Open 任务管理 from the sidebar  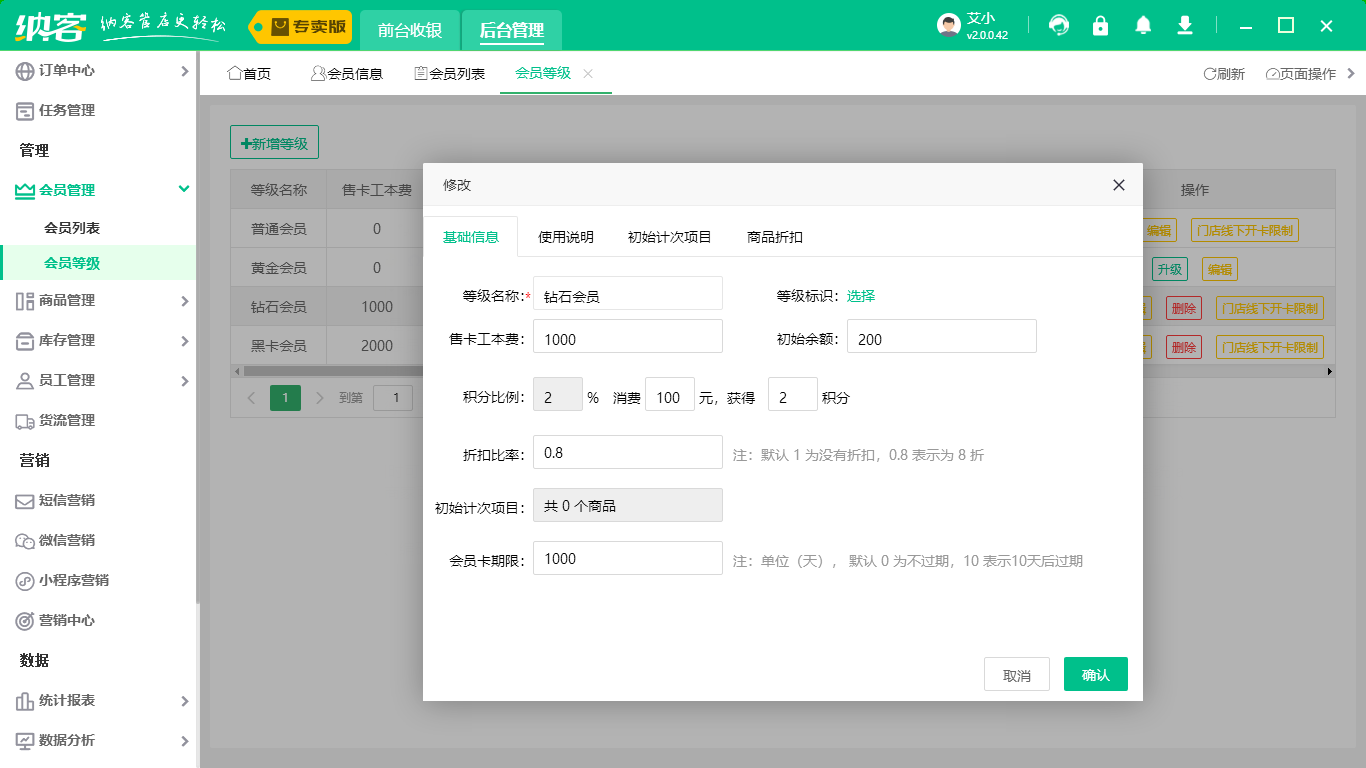[70, 110]
